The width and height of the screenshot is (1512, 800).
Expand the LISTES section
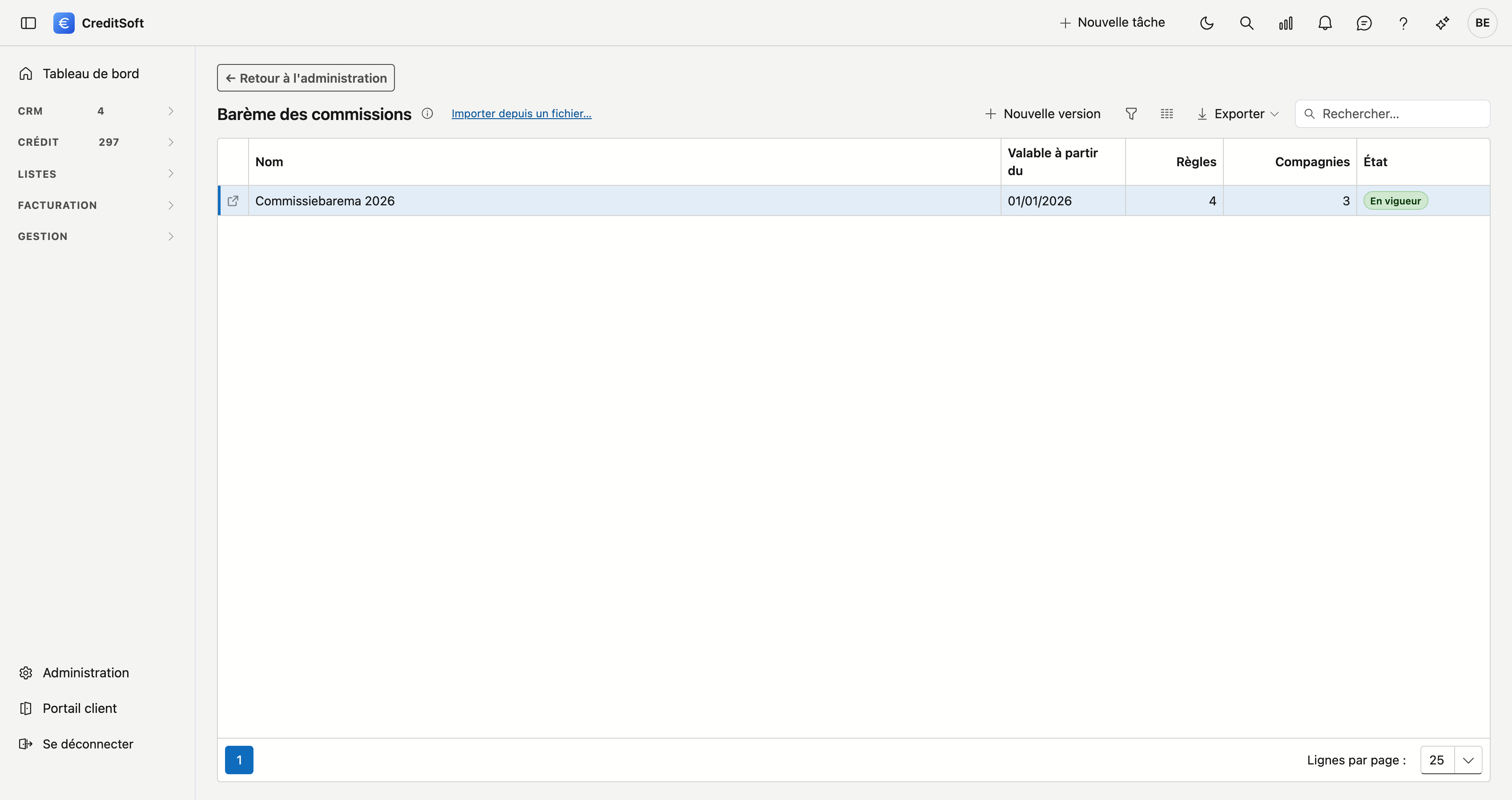click(97, 174)
